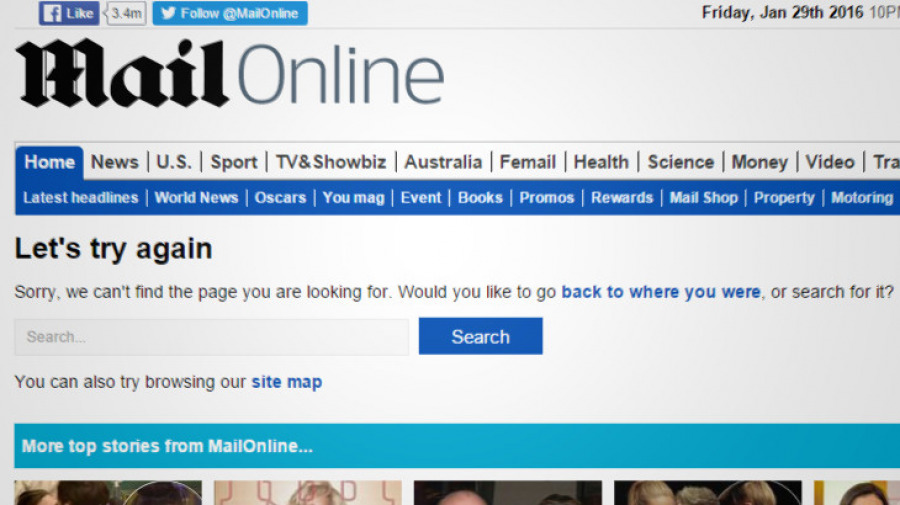900x505 pixels.
Task: Open the Rewards link
Action: click(x=622, y=198)
